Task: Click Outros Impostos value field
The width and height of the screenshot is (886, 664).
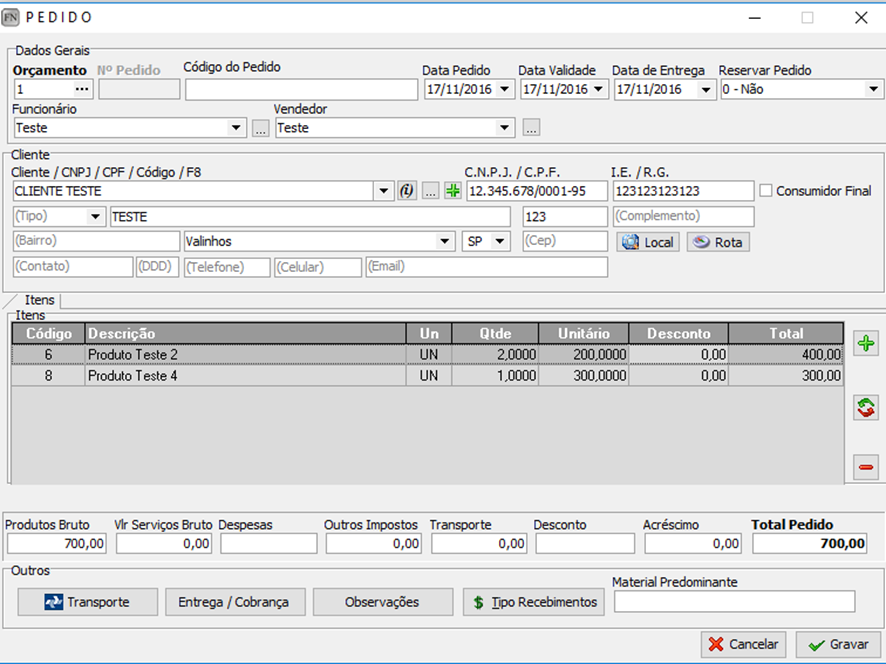Action: click(x=373, y=544)
